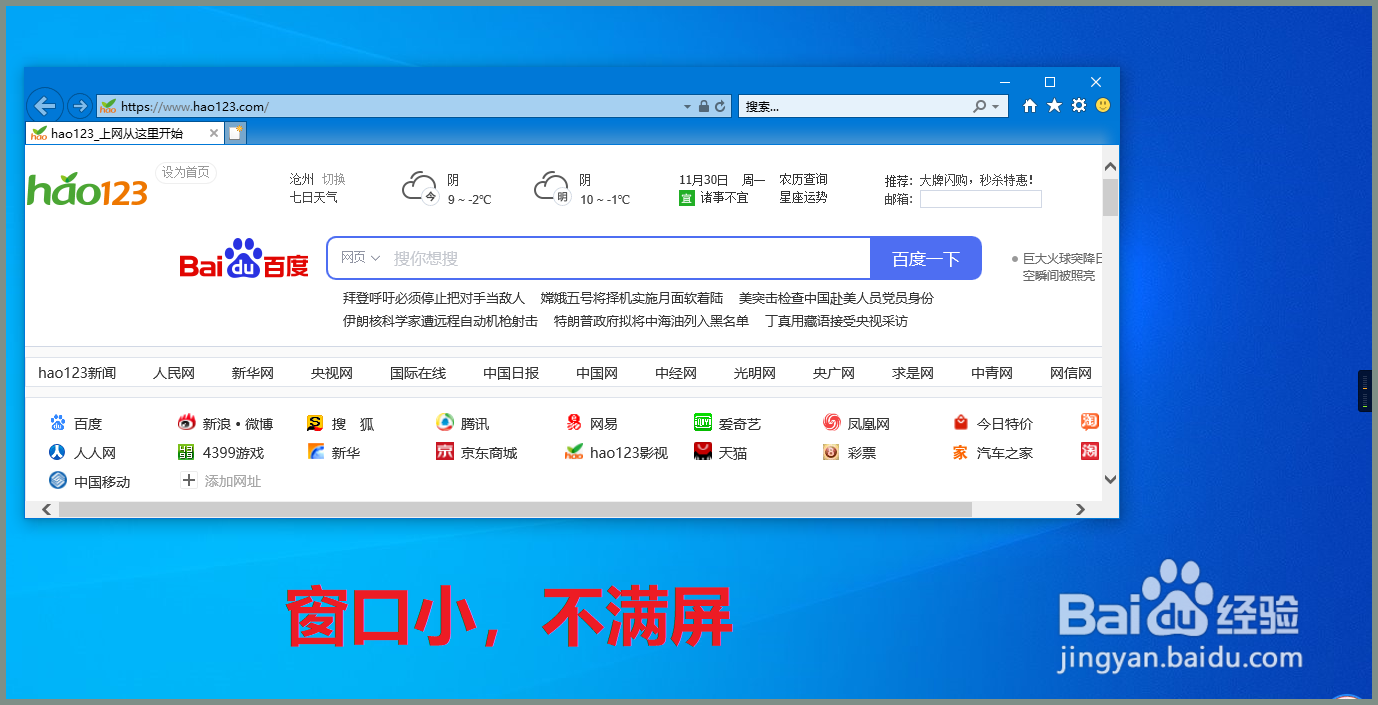Go forward with the browser forward arrow

coord(80,106)
